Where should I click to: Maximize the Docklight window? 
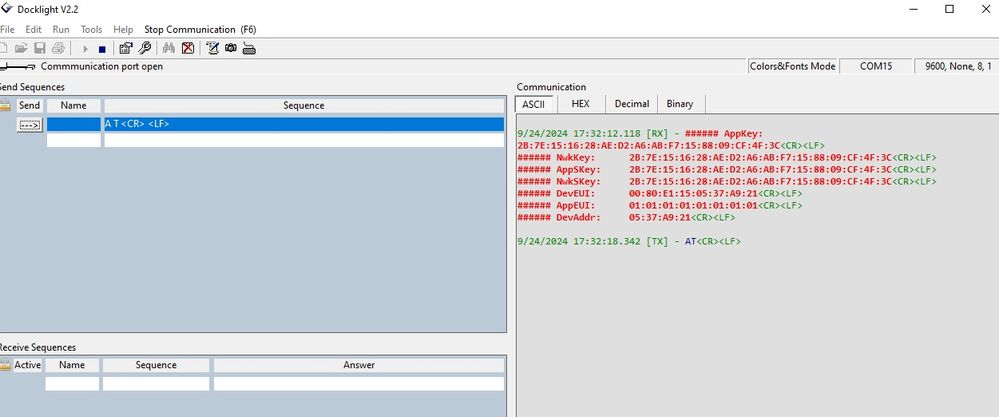pos(949,9)
